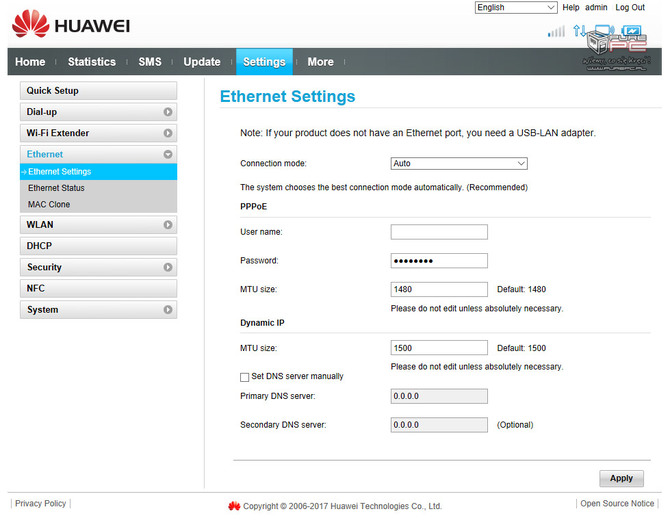
Task: Collapse the Ethernet sidebar section
Action: pos(168,155)
